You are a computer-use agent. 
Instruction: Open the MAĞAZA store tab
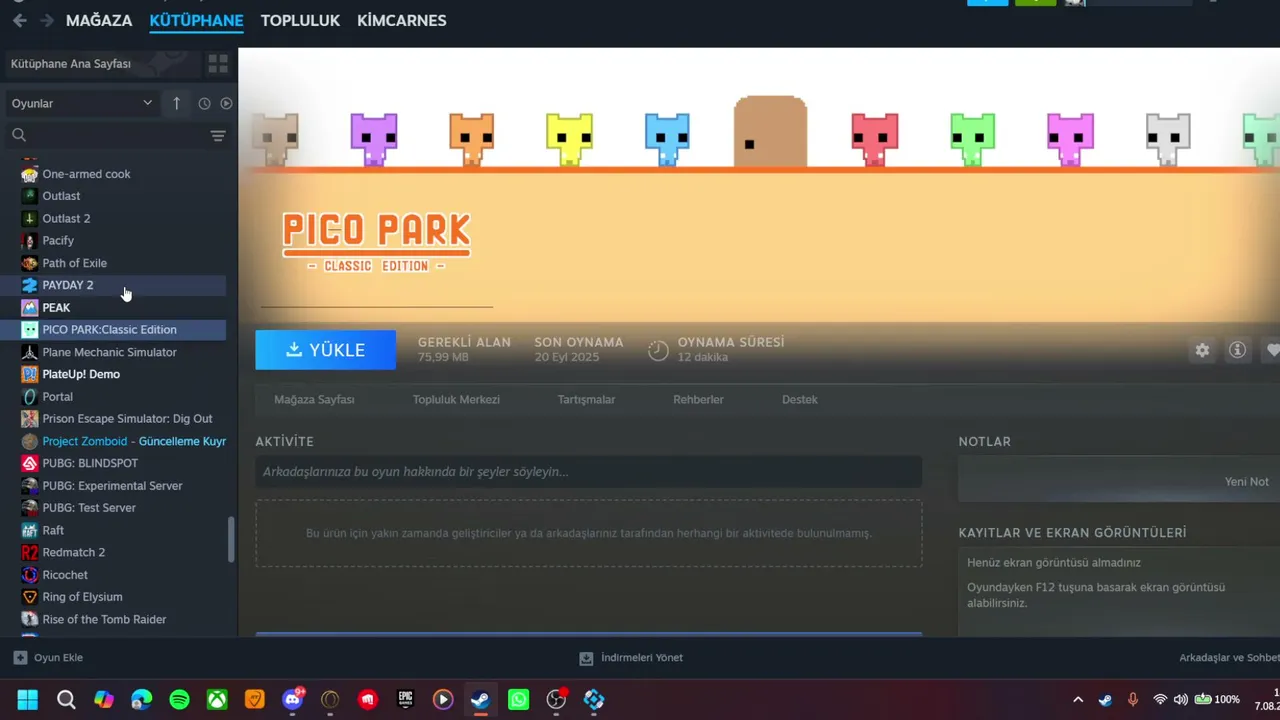(x=99, y=20)
